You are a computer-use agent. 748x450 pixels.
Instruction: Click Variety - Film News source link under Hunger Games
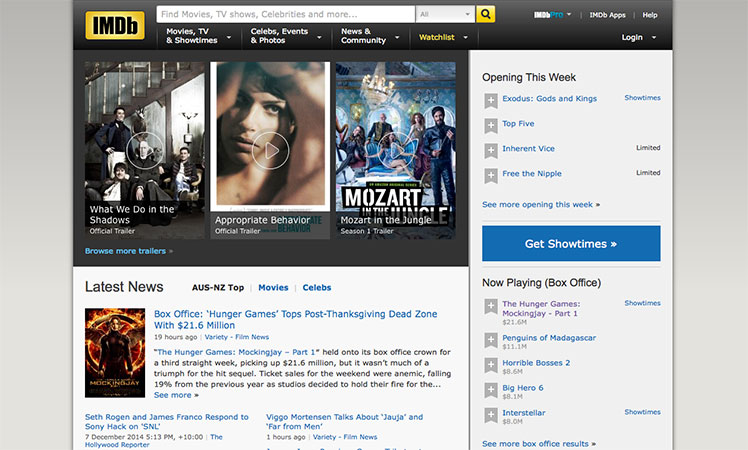237,337
